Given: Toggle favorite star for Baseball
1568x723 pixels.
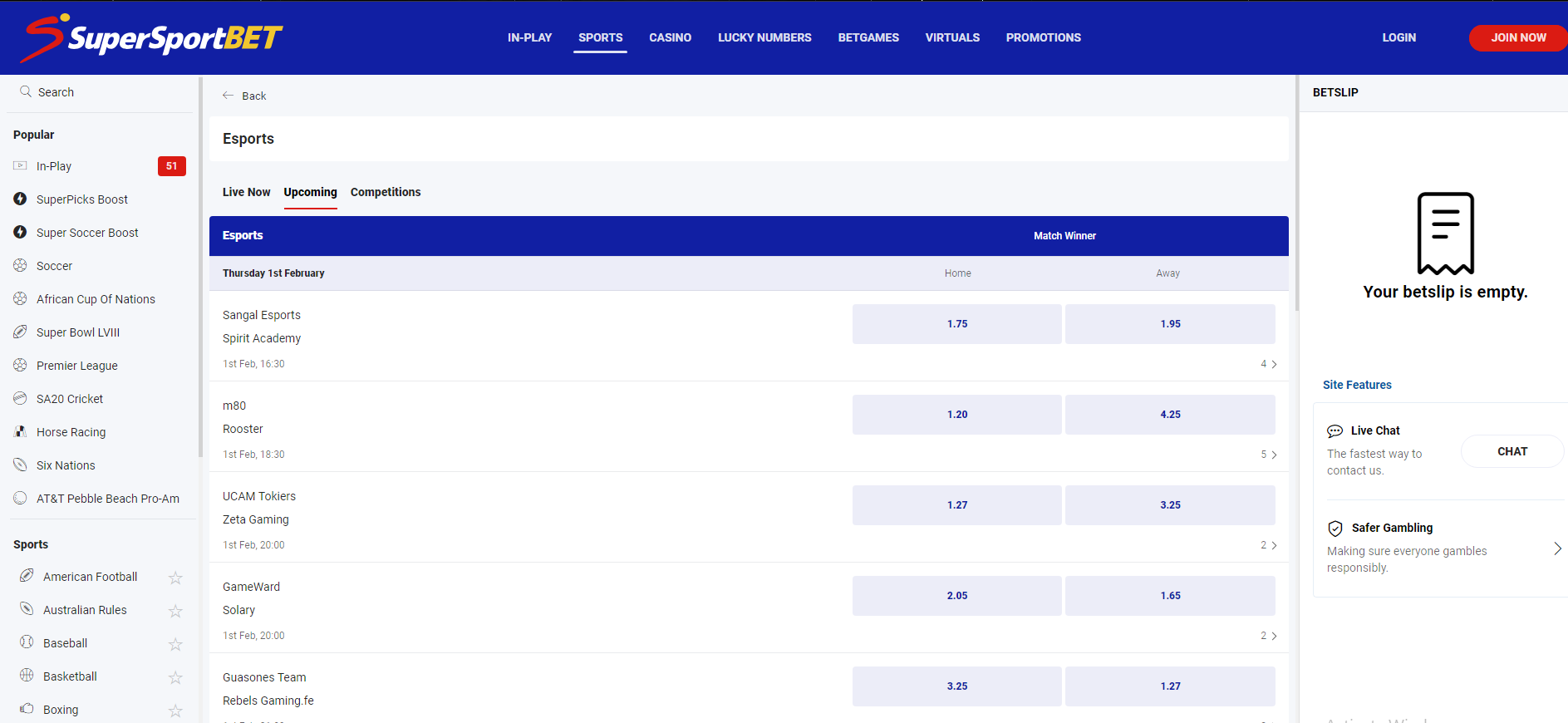Looking at the screenshot, I should [x=175, y=644].
